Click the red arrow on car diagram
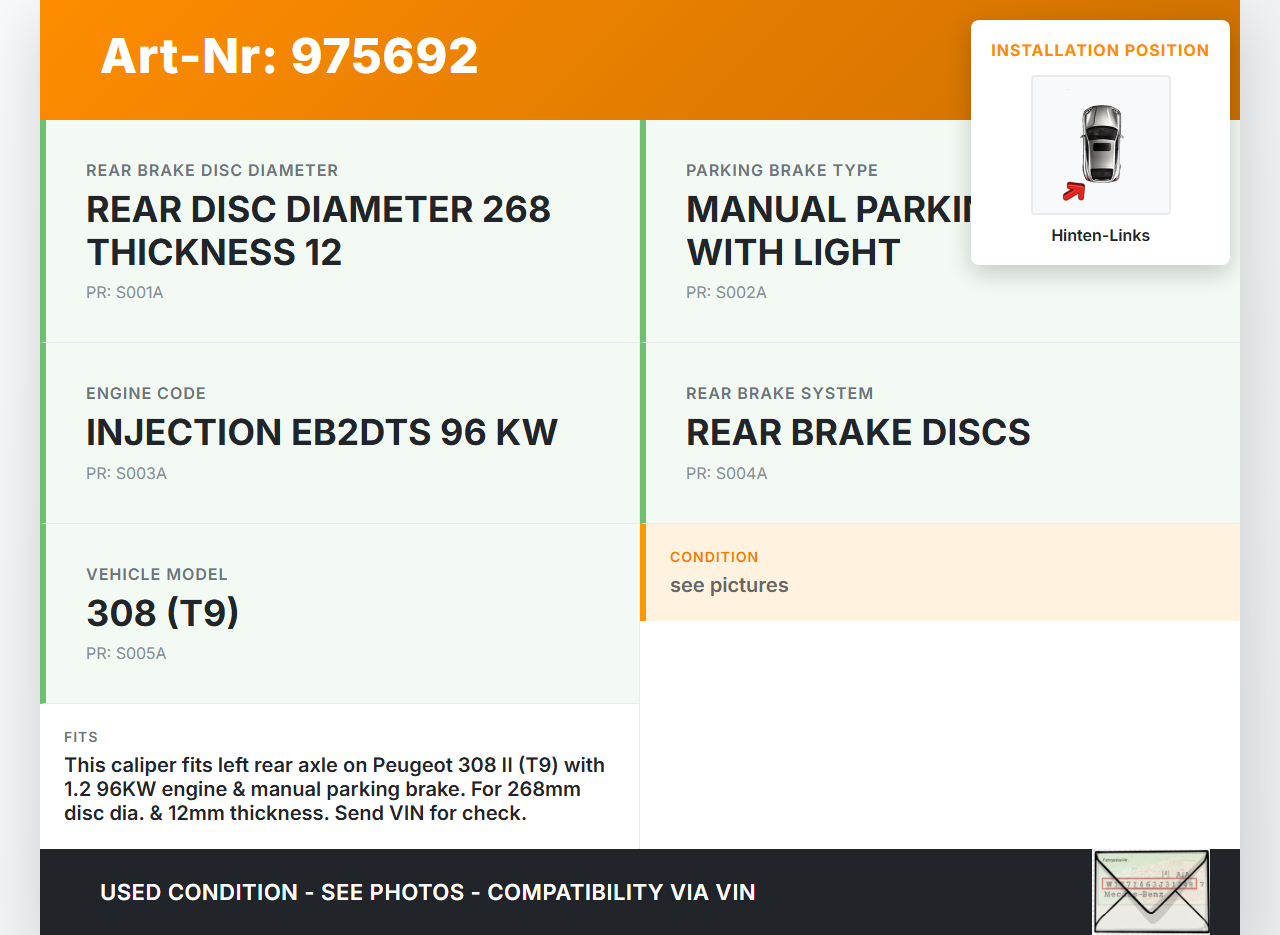Screen dimensions: 1280x935 tap(1074, 190)
